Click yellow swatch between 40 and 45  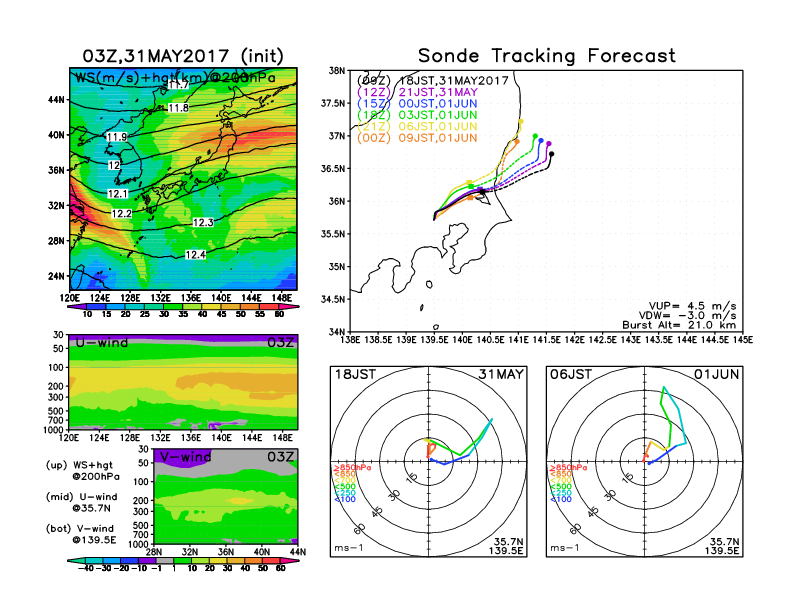click(212, 307)
